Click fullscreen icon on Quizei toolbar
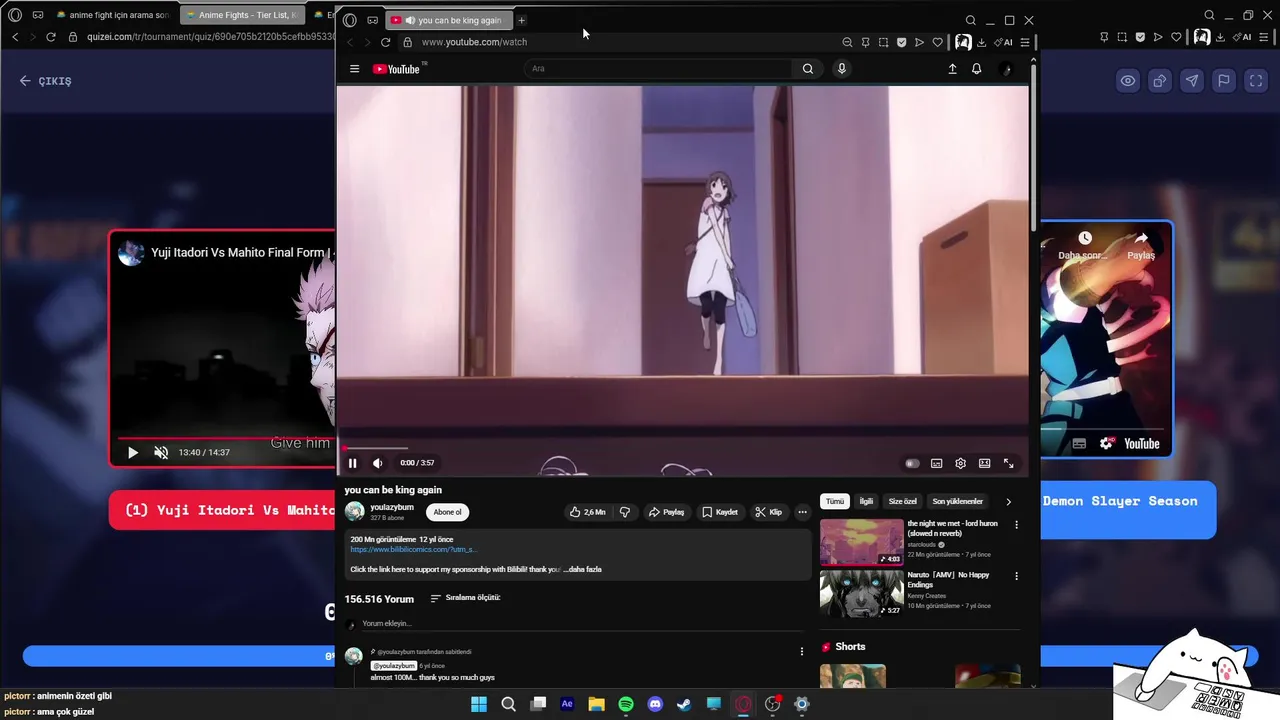 (1256, 81)
